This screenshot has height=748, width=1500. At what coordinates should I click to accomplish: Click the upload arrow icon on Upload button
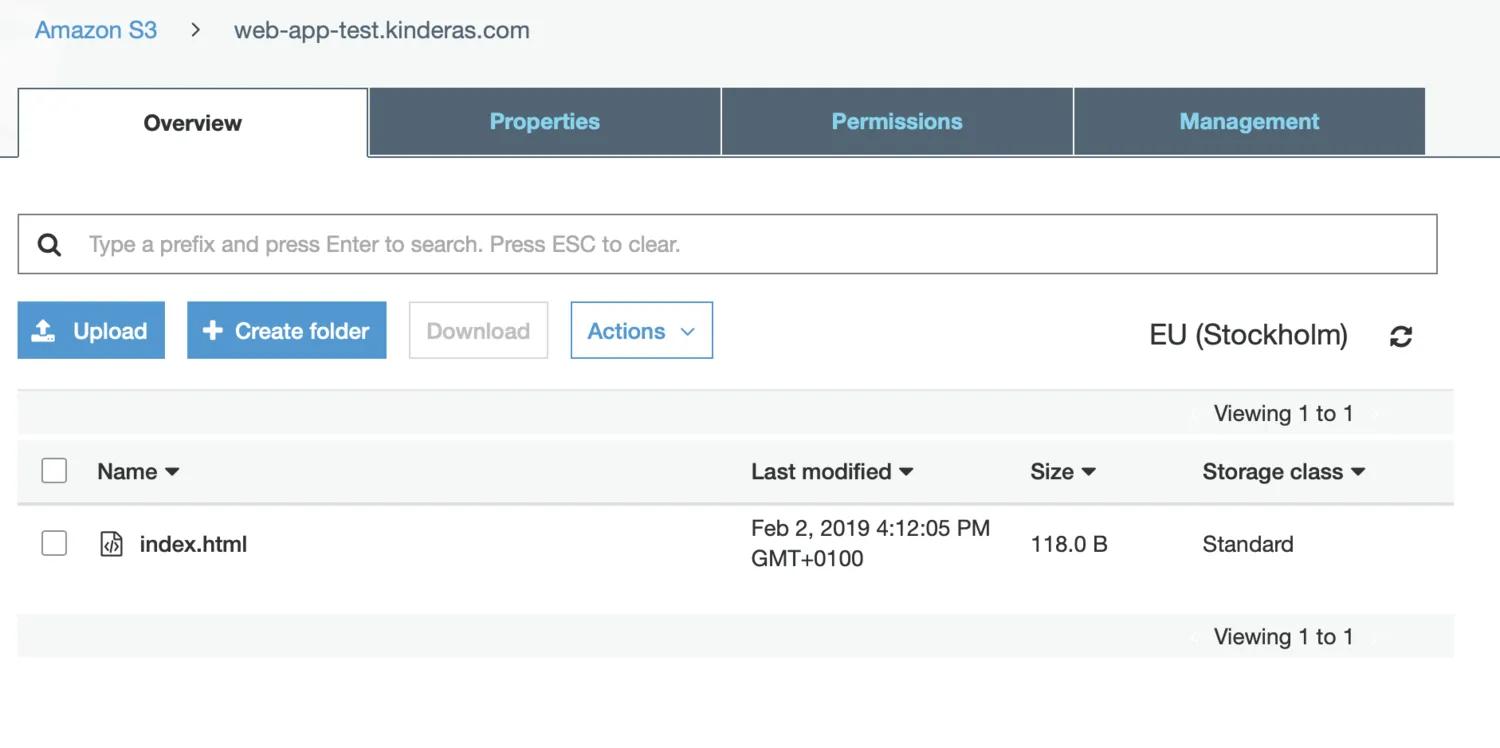coord(43,330)
